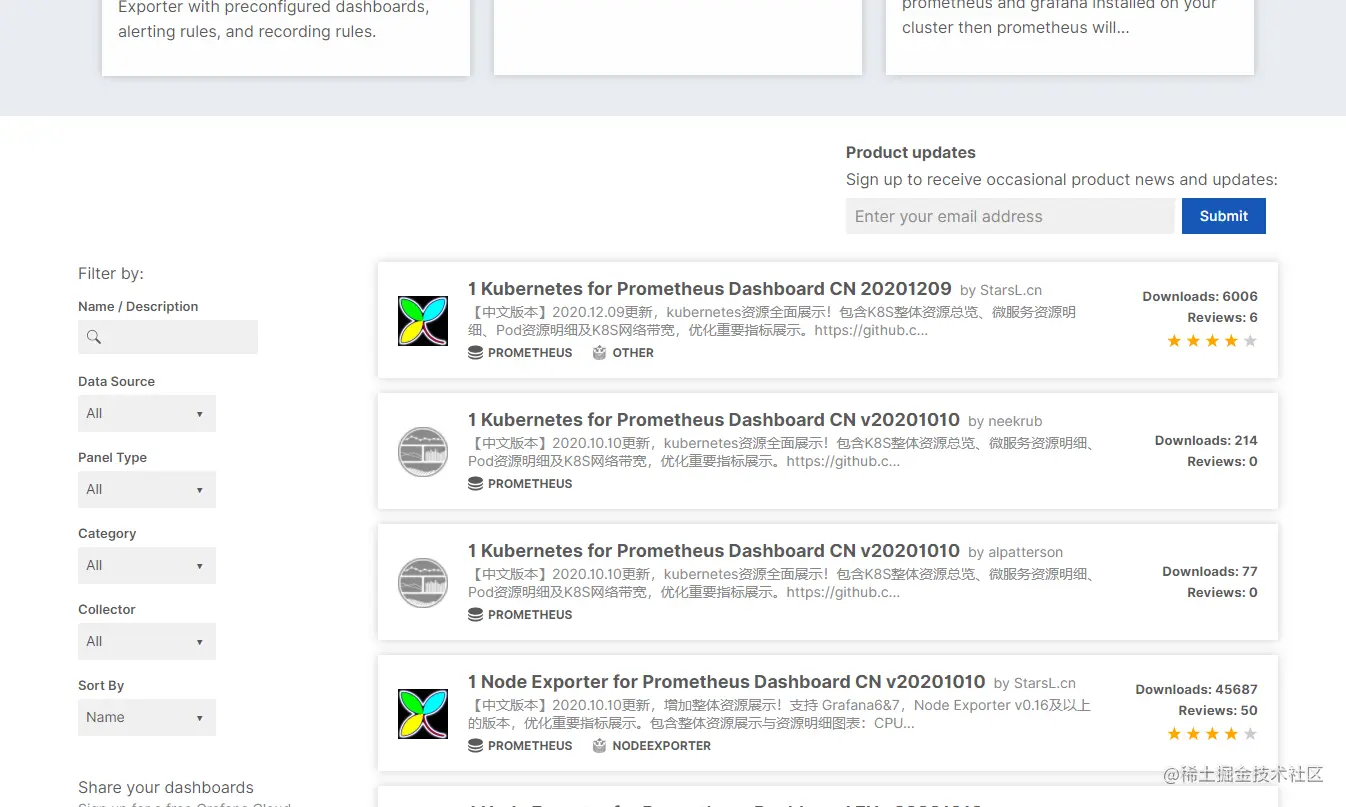
Task: Click the Prometheus database icon in neekrub card
Action: pyautogui.click(x=476, y=484)
